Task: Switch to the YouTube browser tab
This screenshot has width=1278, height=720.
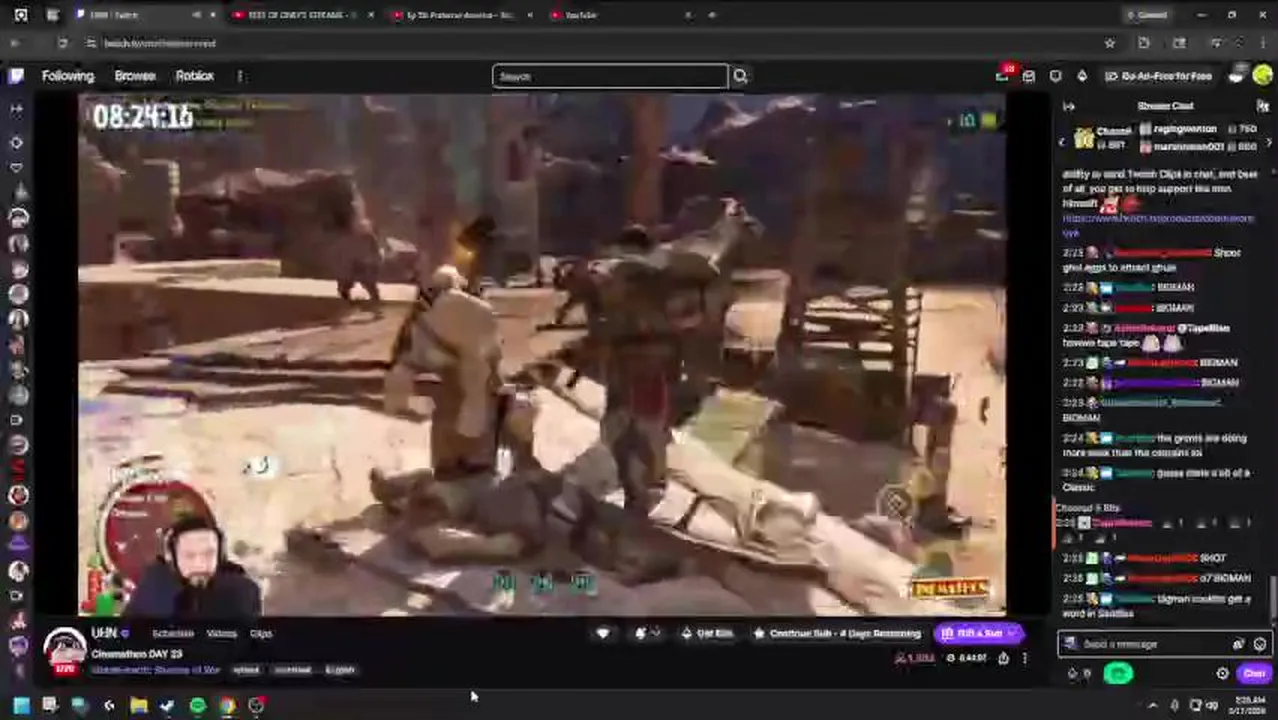Action: click(x=620, y=15)
